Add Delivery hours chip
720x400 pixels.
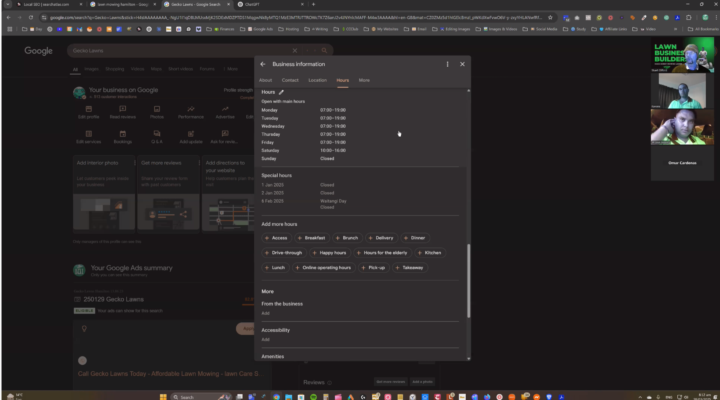tap(381, 238)
